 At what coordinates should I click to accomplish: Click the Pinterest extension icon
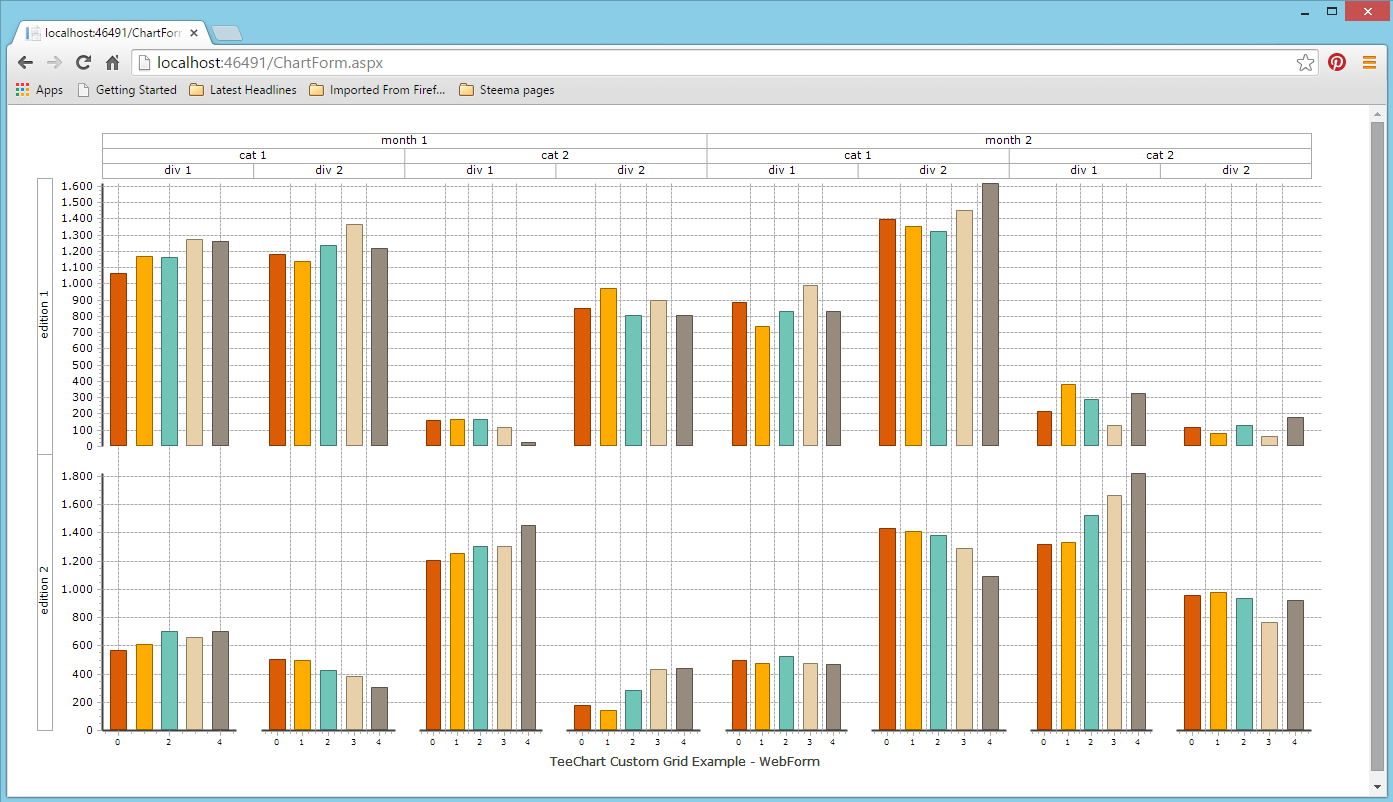(x=1337, y=62)
